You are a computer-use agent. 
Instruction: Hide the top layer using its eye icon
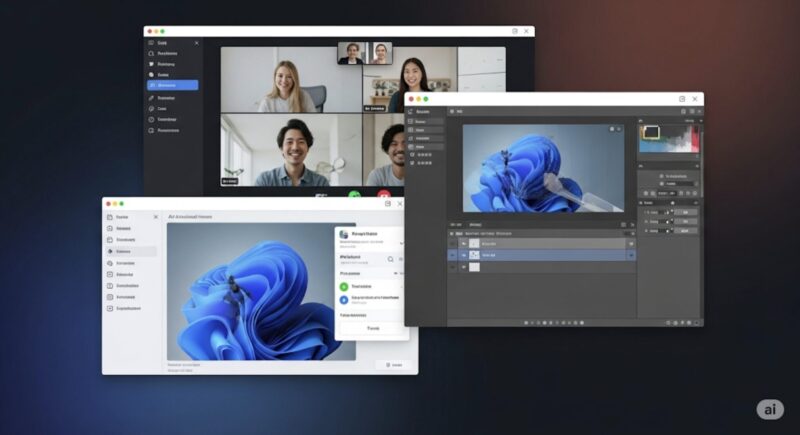point(464,244)
